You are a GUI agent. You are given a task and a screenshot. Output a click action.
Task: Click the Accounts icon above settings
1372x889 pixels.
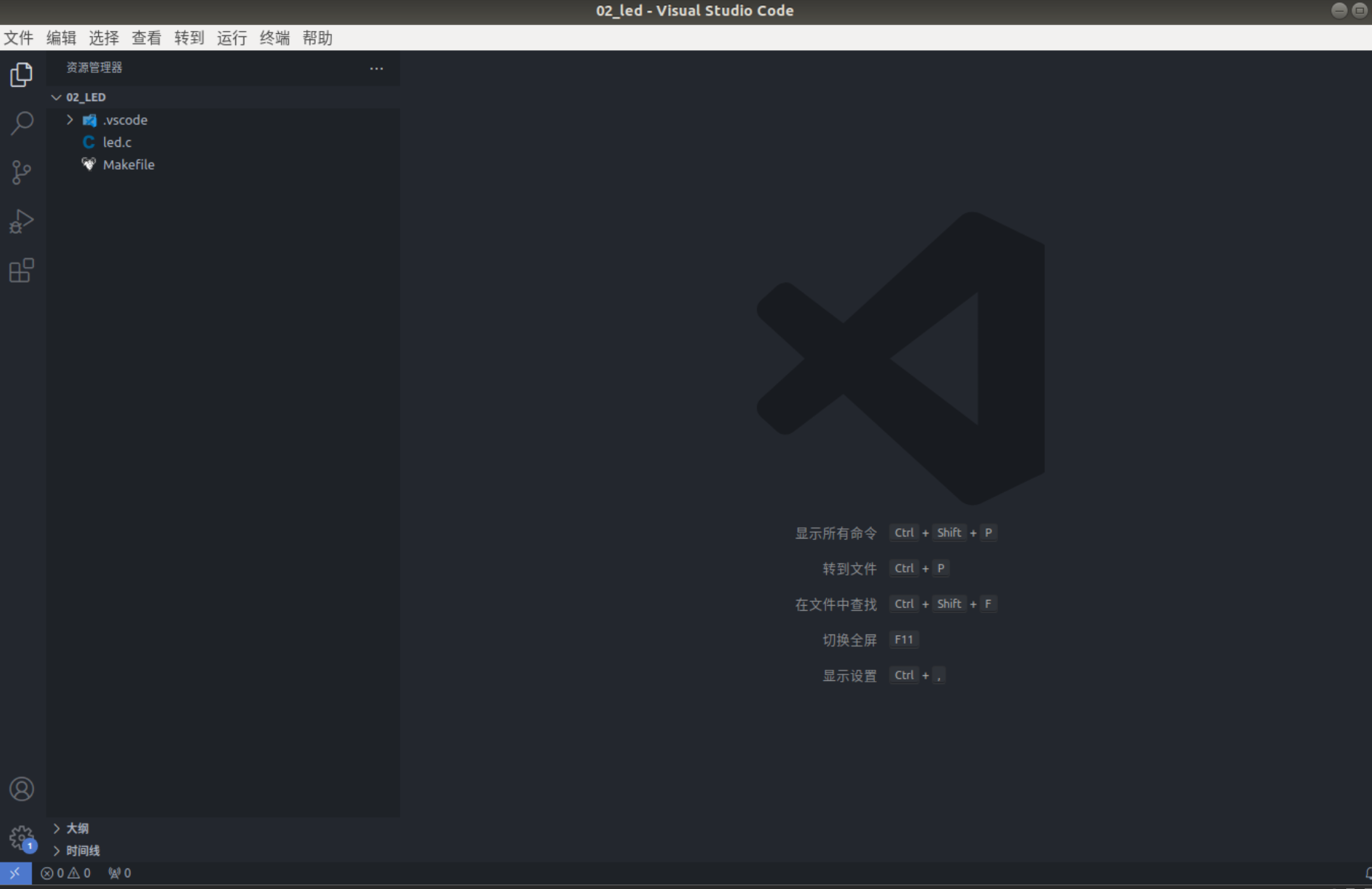tap(21, 789)
